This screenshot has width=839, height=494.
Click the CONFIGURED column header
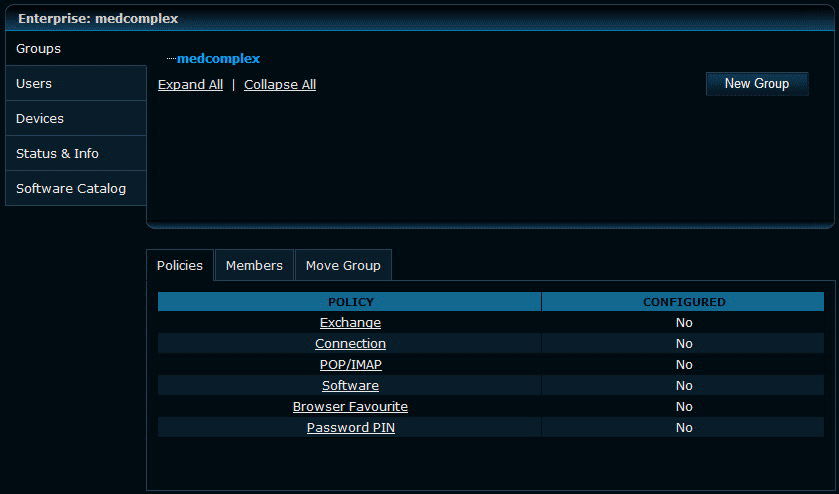pyautogui.click(x=684, y=302)
